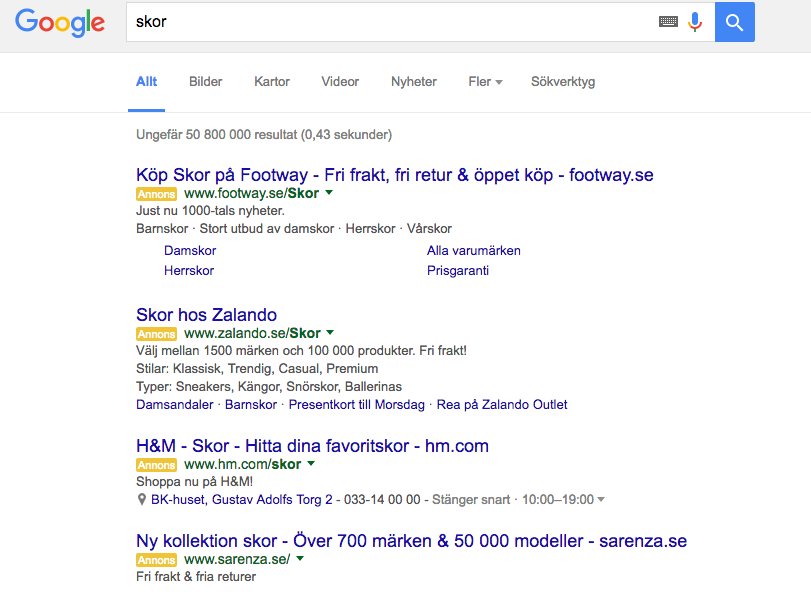This screenshot has height=596, width=811.
Task: Open the Alla varumärken sitelink
Action: coord(474,250)
